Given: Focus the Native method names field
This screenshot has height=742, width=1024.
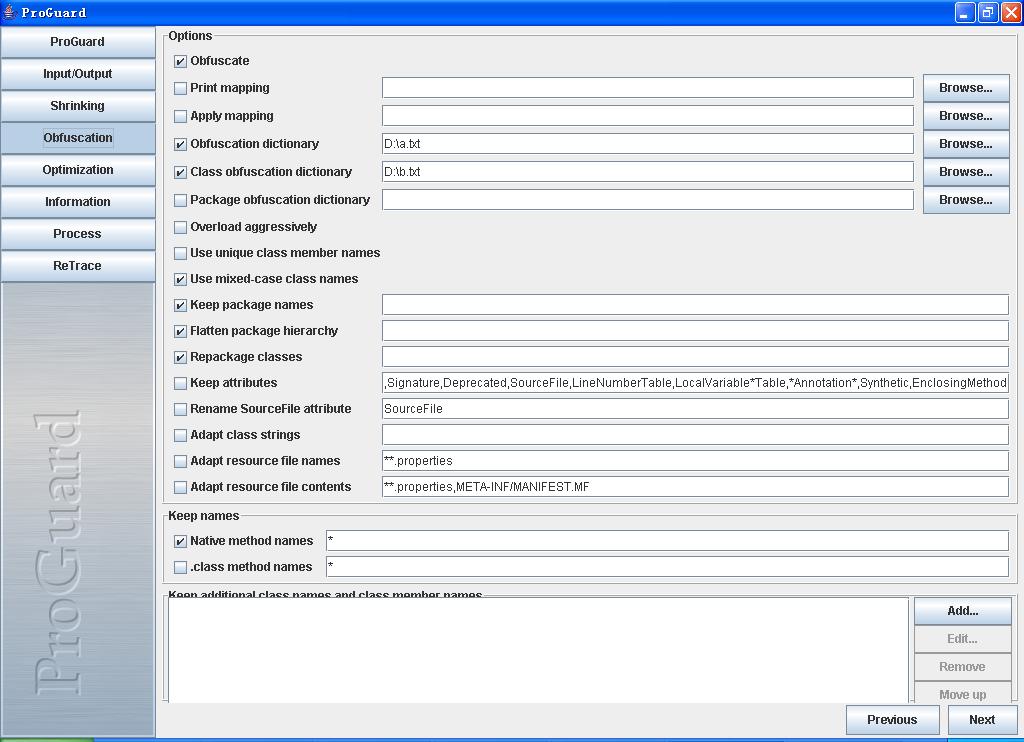Looking at the screenshot, I should coord(667,541).
